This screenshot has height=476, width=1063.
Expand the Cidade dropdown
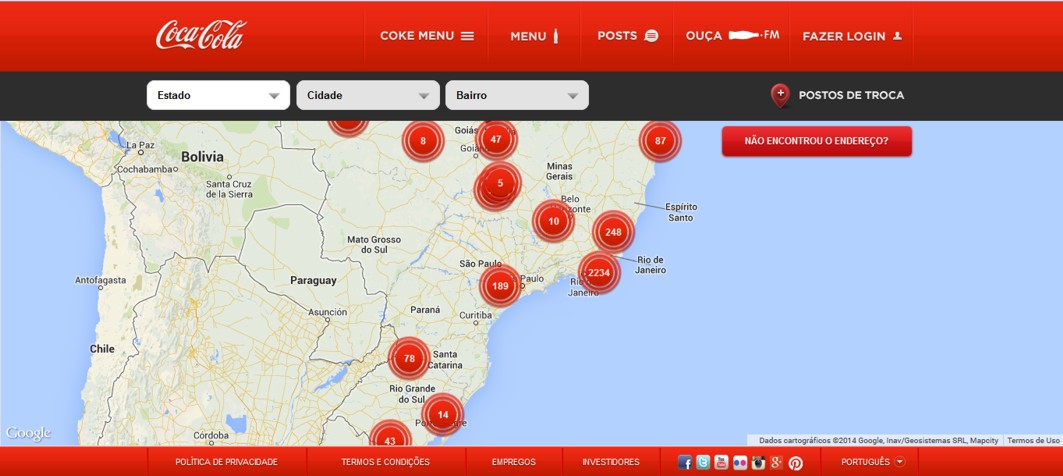[368, 95]
